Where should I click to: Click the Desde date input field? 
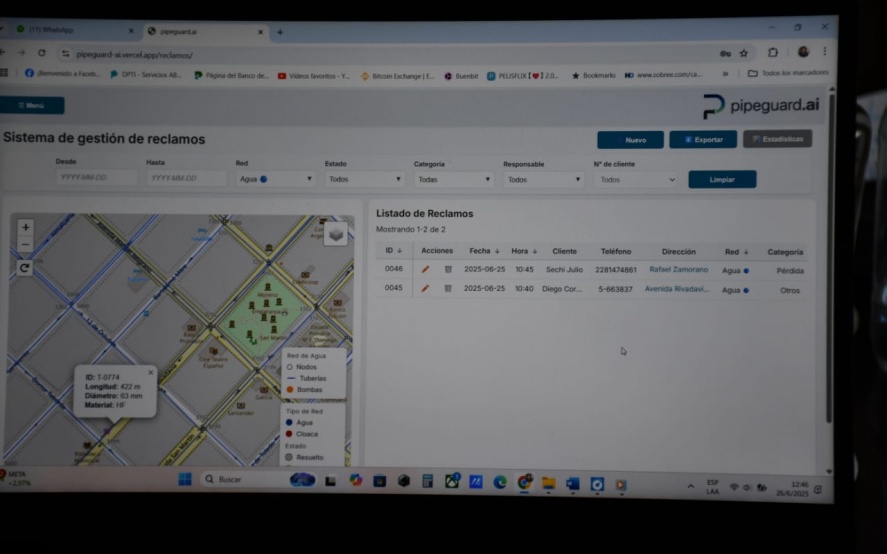(x=97, y=178)
